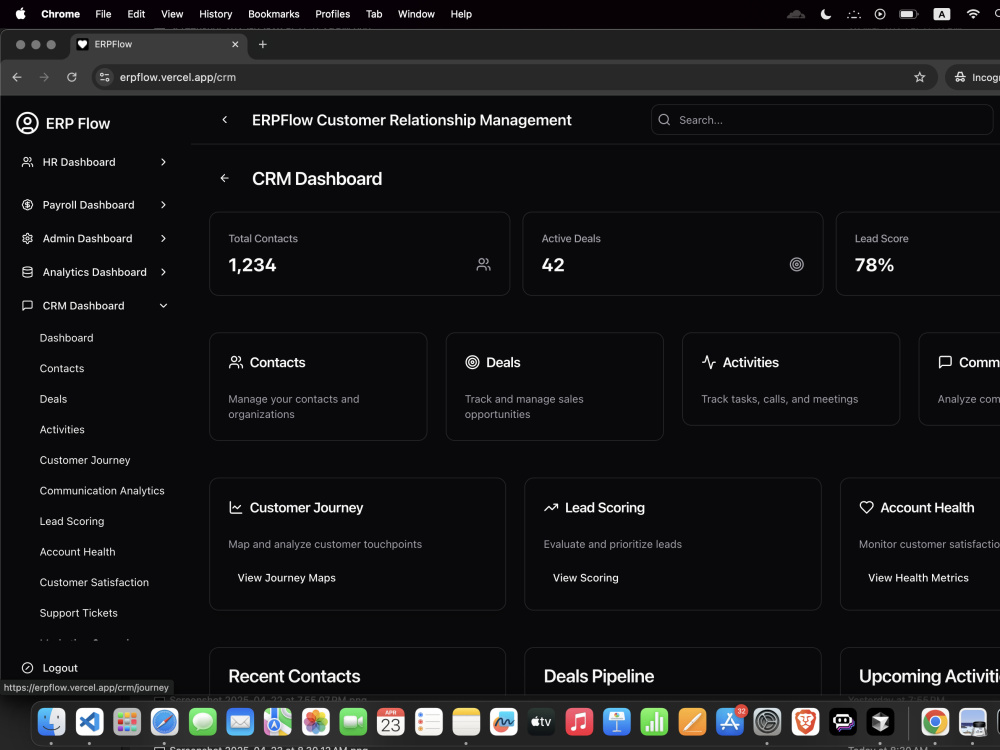Open the Bookmarks menu

(274, 14)
